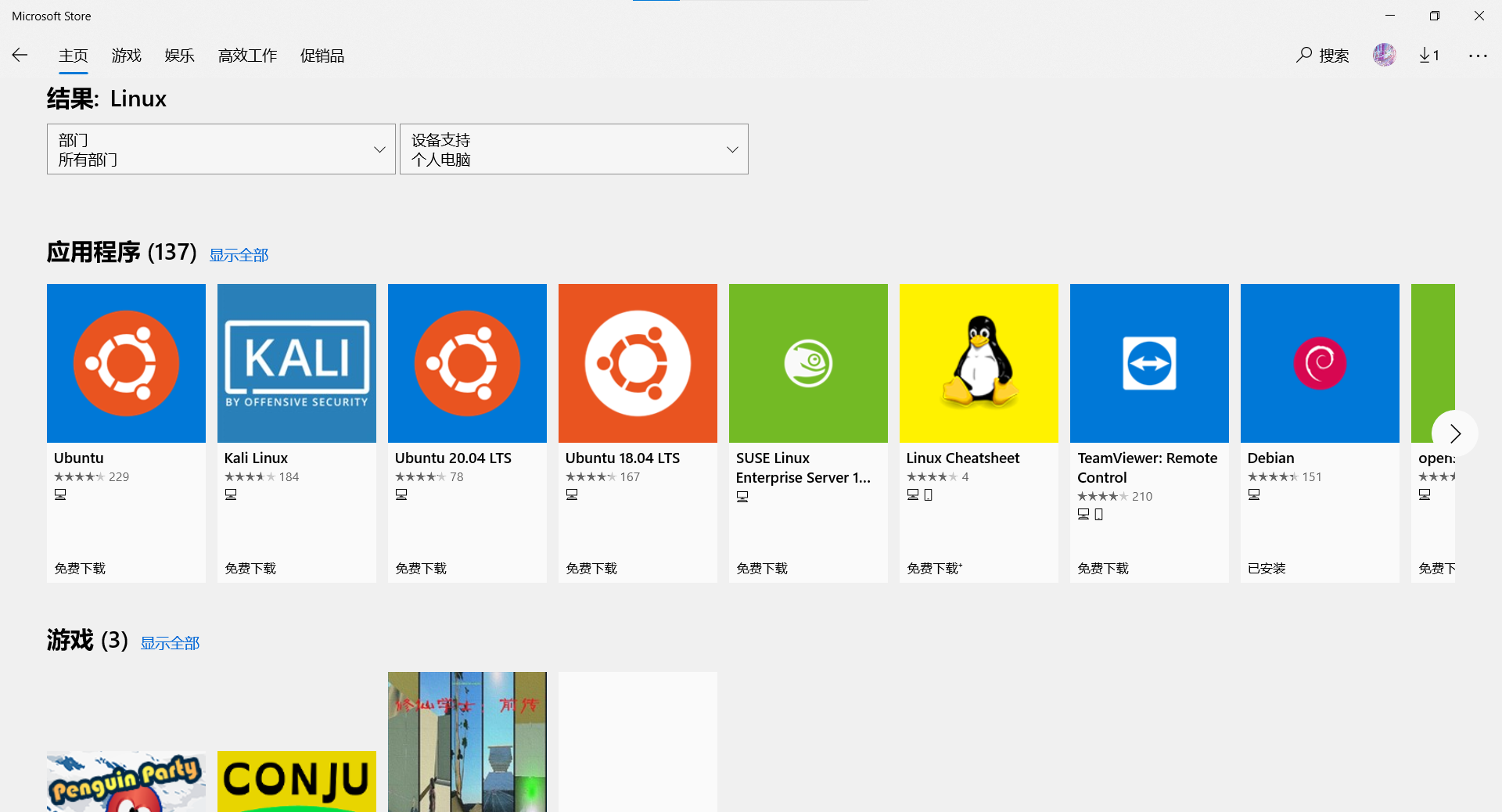Click PC device icon under Debian rating
Image resolution: width=1502 pixels, height=812 pixels.
(1254, 494)
